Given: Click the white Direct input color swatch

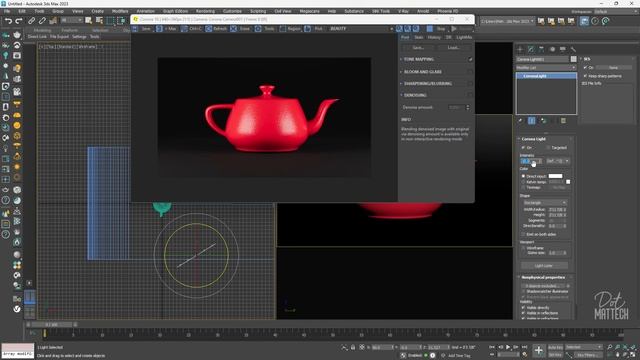Looking at the screenshot, I should (x=555, y=176).
